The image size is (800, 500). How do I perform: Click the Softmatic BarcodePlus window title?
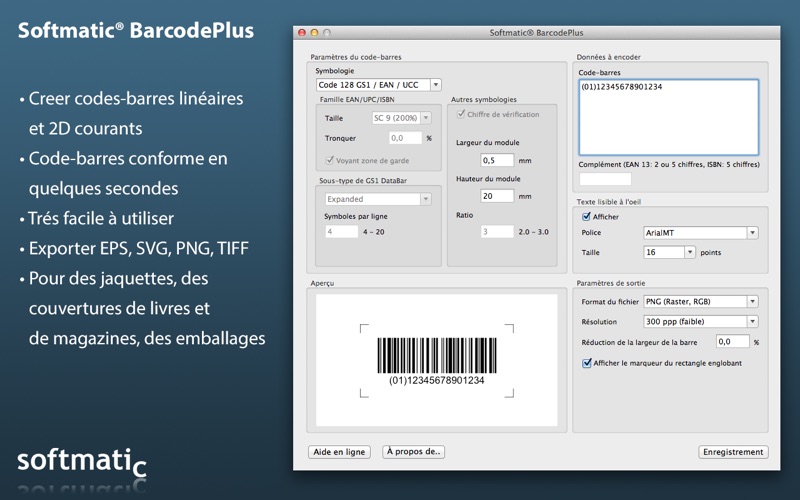coord(536,33)
